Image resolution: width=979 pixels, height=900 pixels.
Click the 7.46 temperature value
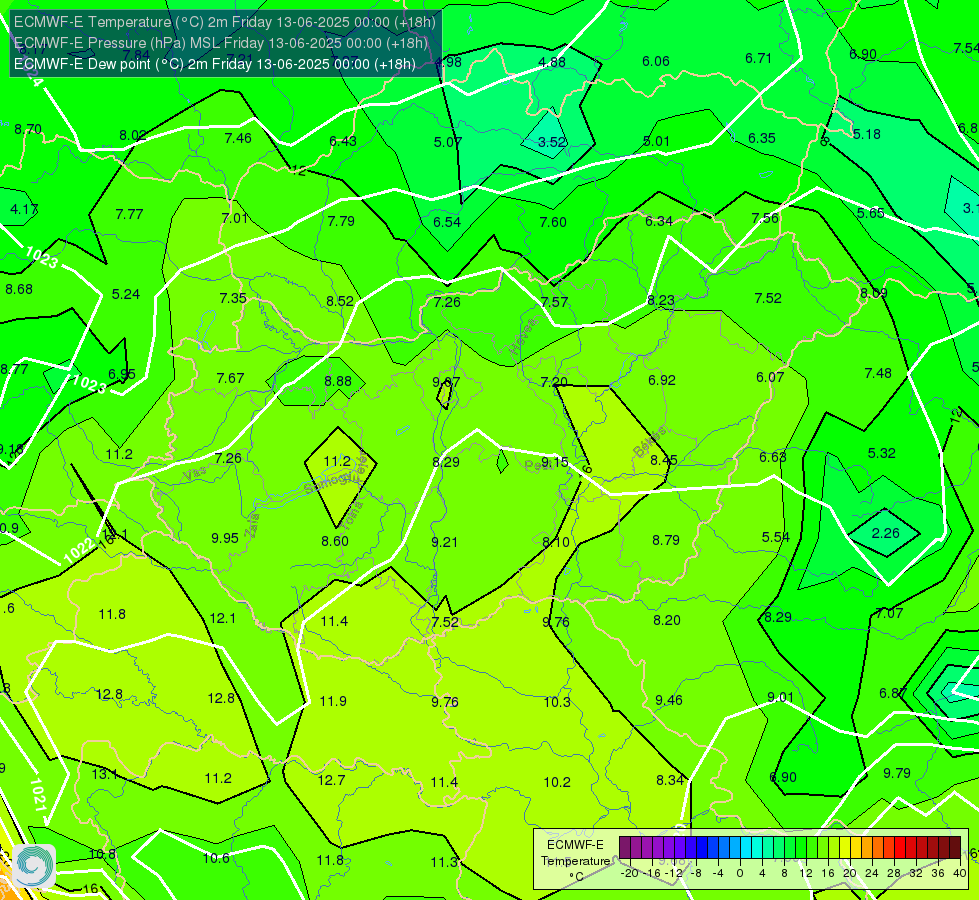point(238,138)
